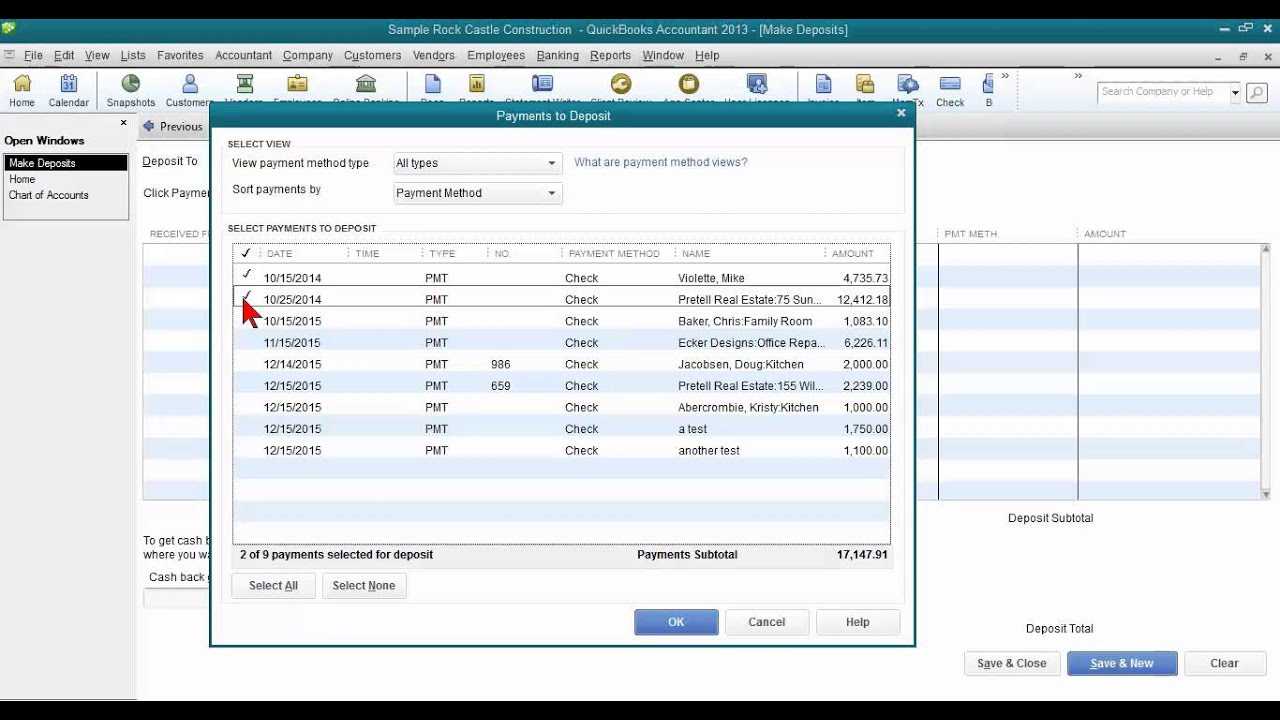Click the Item toolbar icon
1280x720 pixels.
pos(865,88)
